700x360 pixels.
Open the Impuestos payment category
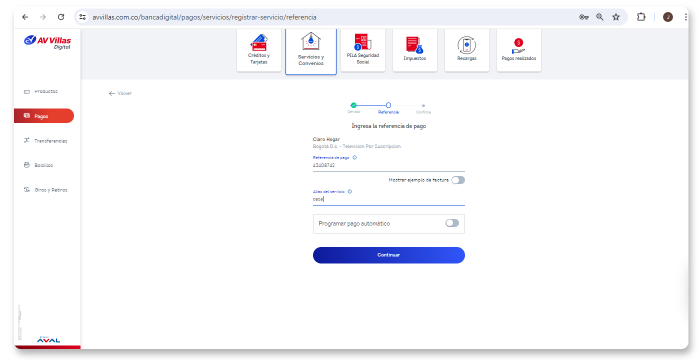point(415,50)
